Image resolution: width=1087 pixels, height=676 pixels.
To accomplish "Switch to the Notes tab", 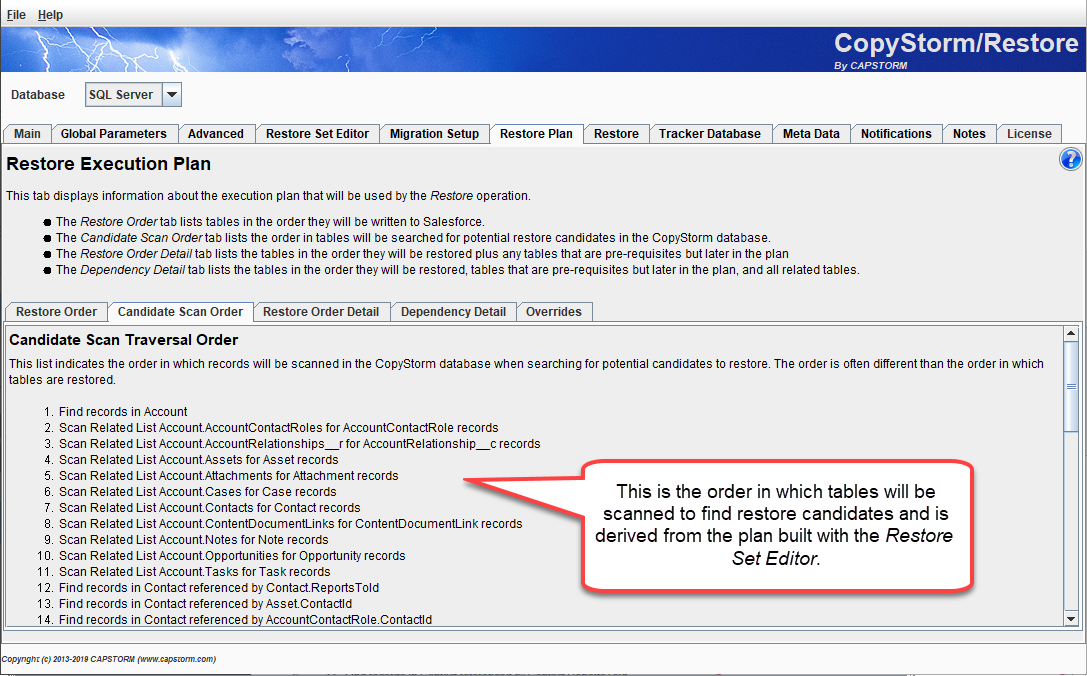I will point(969,134).
